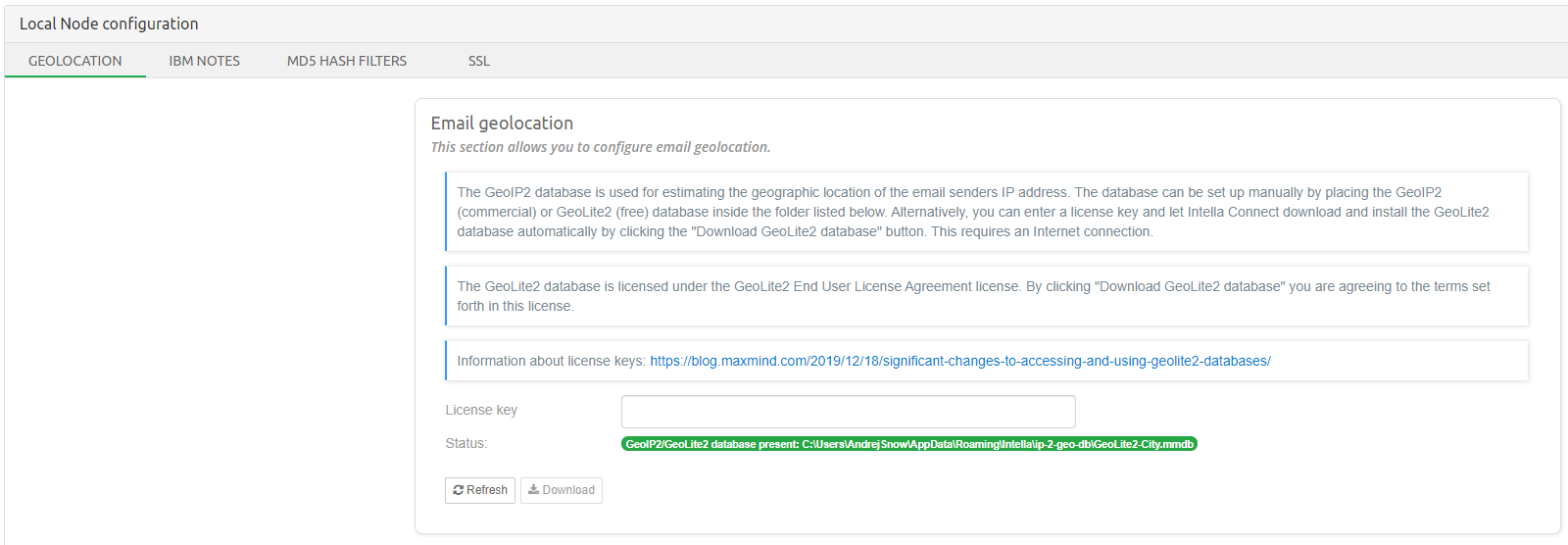
Task: Click the download arrow icon
Action: click(x=533, y=490)
